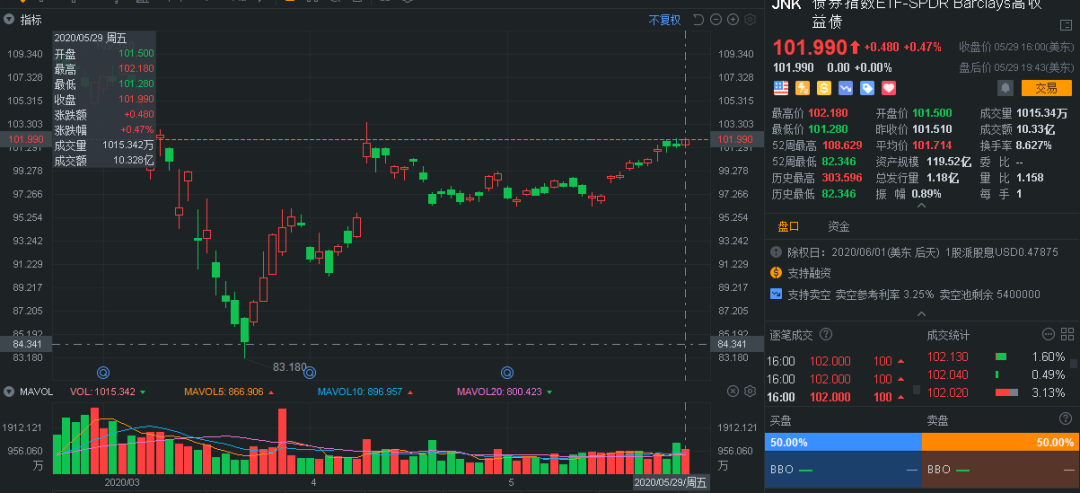Click the bolded last 16:00 trade row

tap(838, 397)
